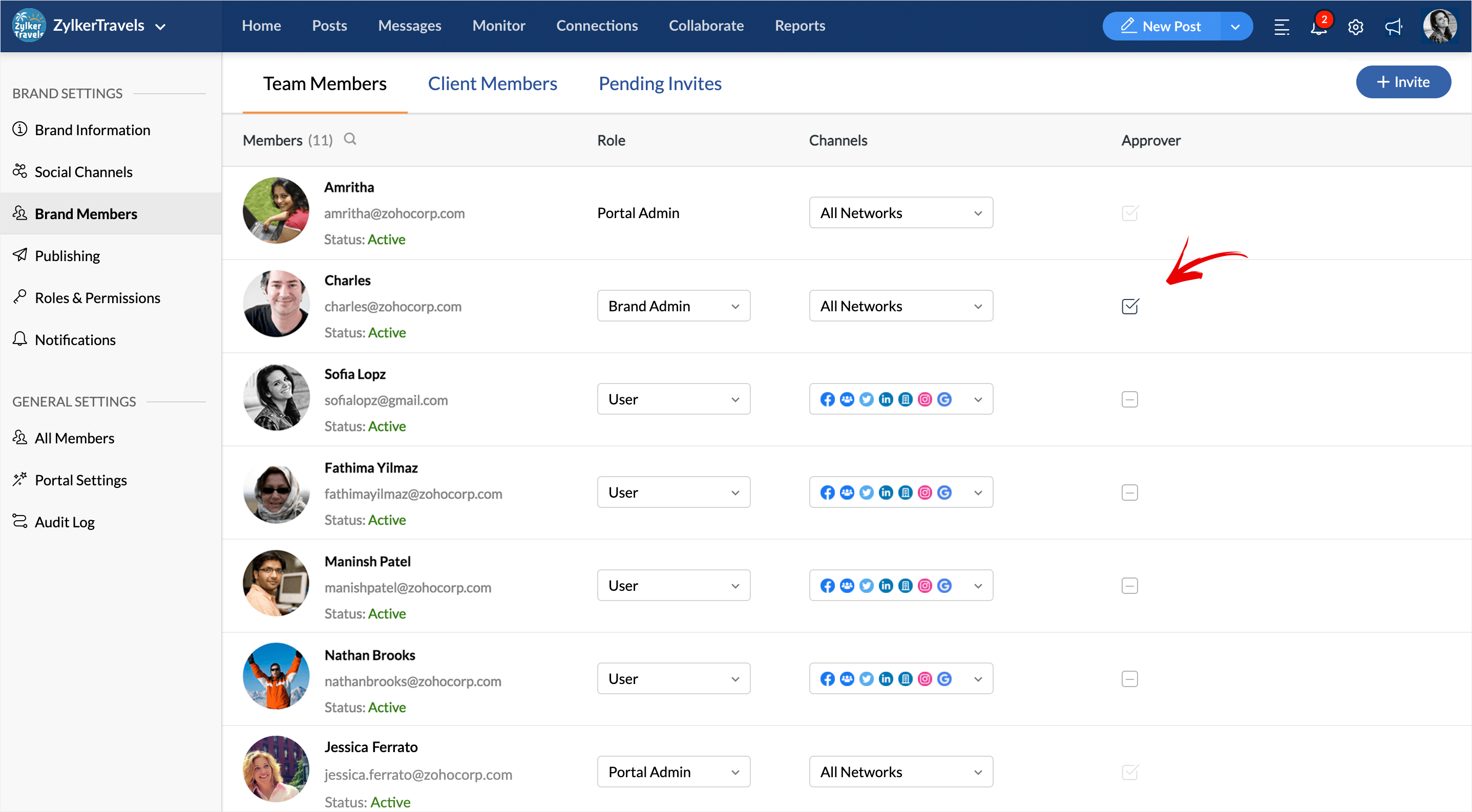This screenshot has width=1472, height=812.
Task: Enable approver checkbox for Sofia Lopz
Action: [x=1130, y=399]
